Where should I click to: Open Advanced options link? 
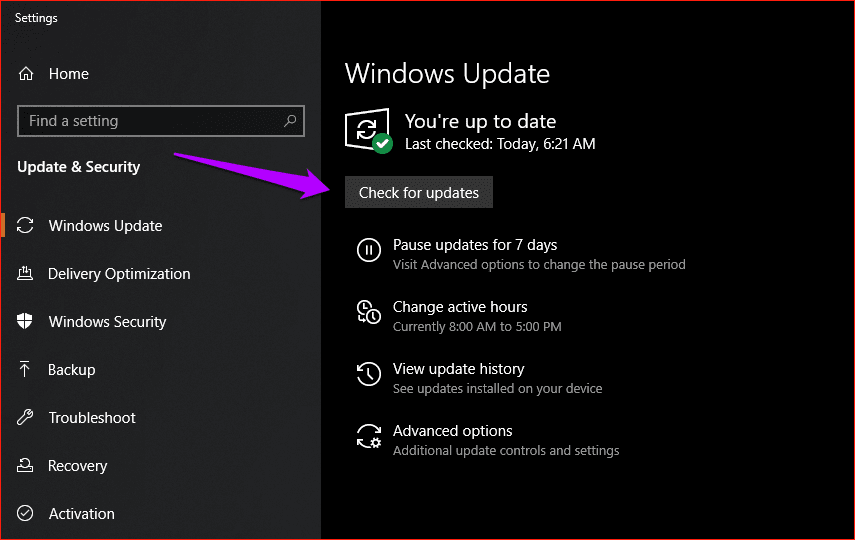coord(453,431)
